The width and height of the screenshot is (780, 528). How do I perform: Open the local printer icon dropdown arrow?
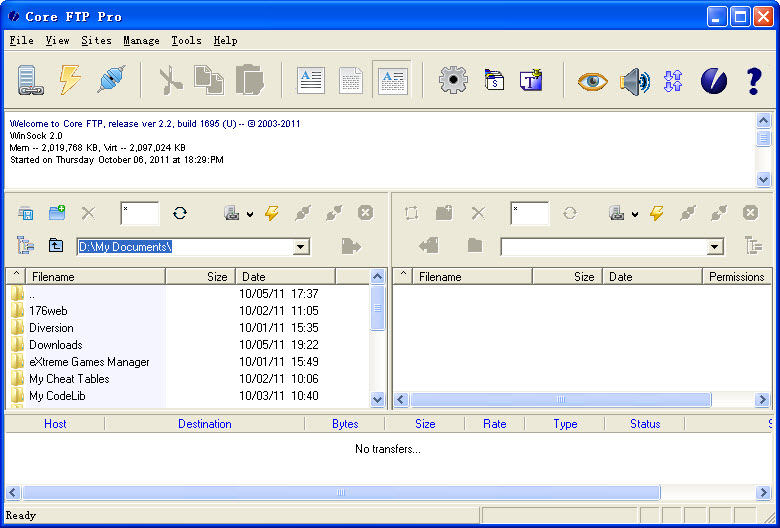tap(249, 214)
